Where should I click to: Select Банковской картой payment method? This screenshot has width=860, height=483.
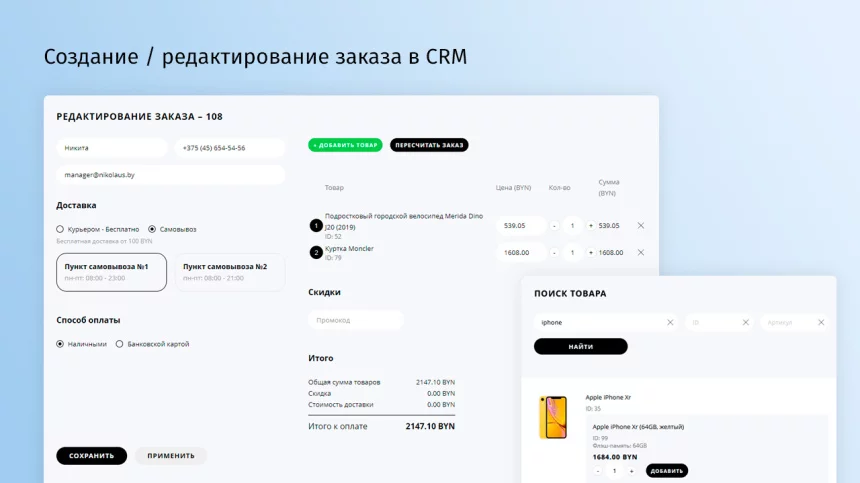point(120,344)
